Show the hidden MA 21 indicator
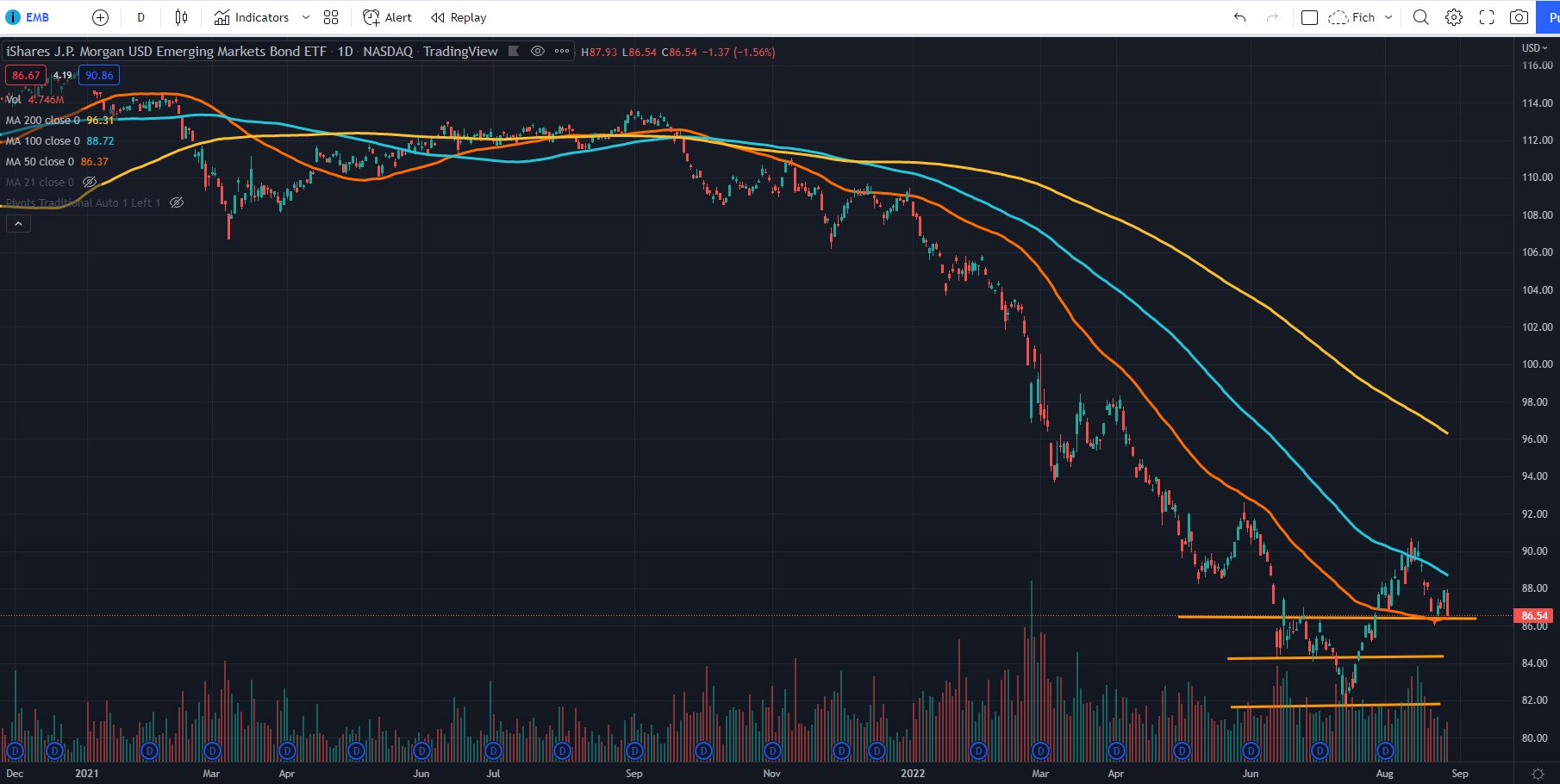 tap(90, 183)
